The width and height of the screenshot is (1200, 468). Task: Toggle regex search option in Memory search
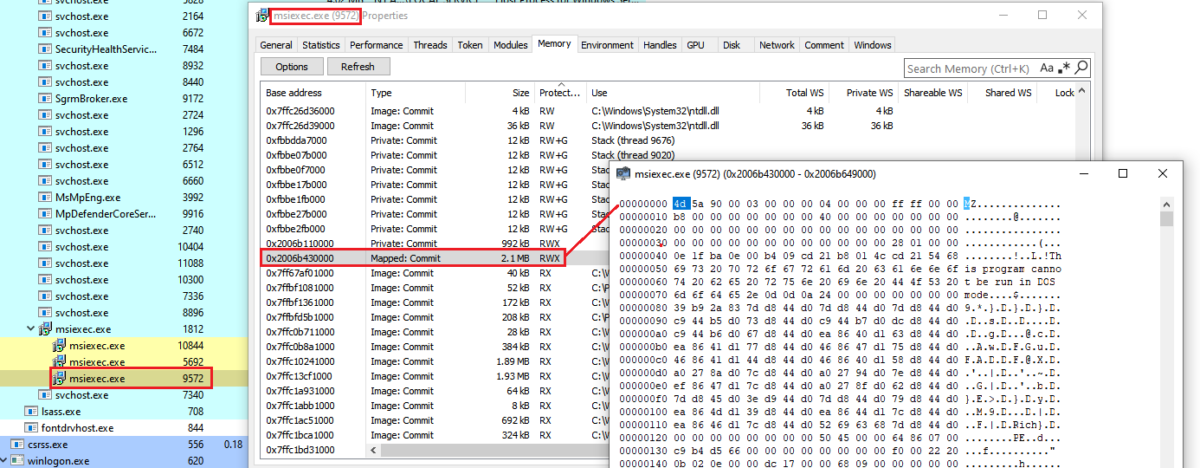coord(1066,68)
